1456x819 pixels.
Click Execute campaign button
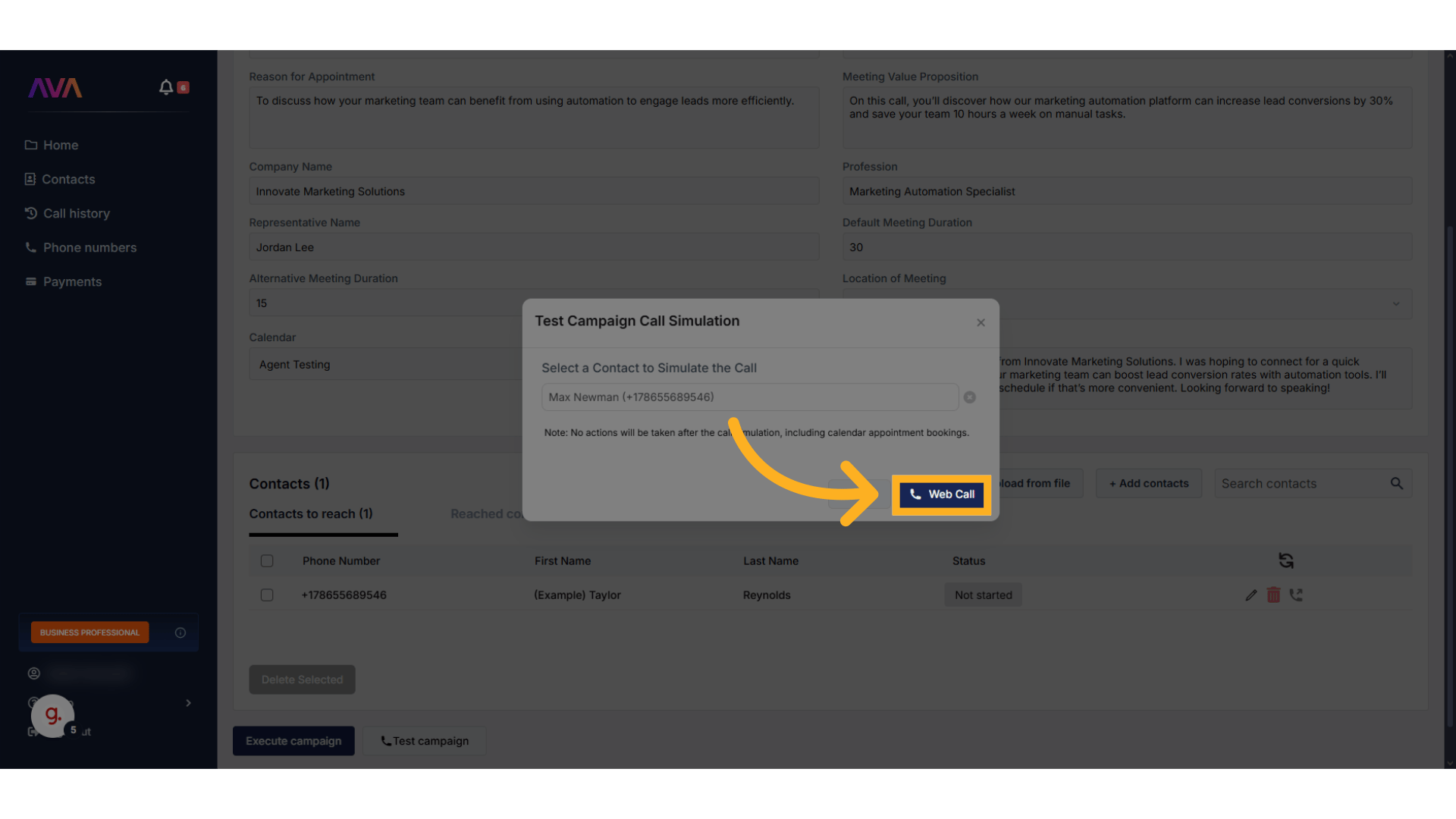coord(293,741)
